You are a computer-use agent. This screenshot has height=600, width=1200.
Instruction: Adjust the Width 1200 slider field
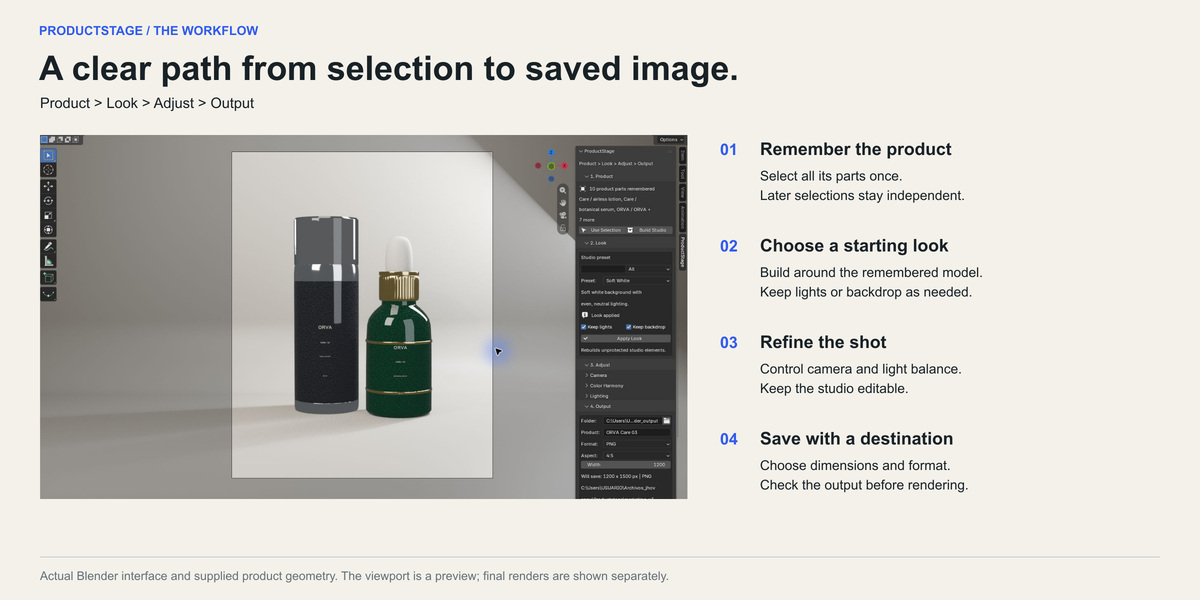pos(626,465)
